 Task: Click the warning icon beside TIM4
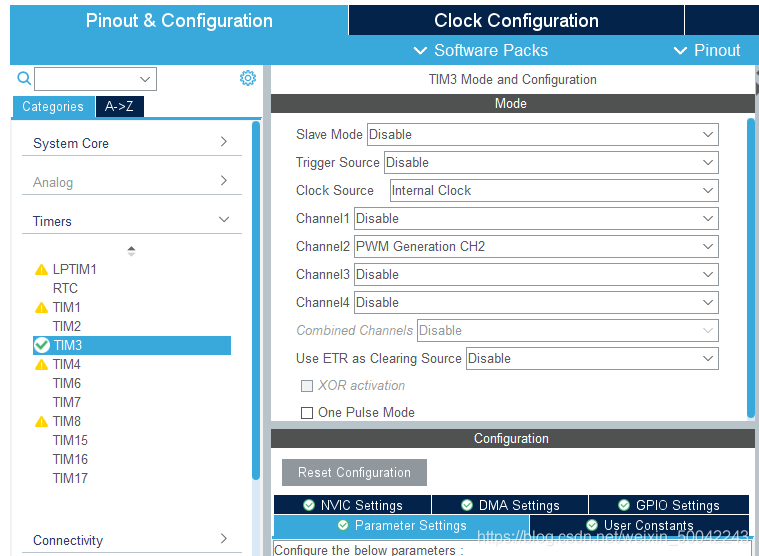click(x=42, y=365)
